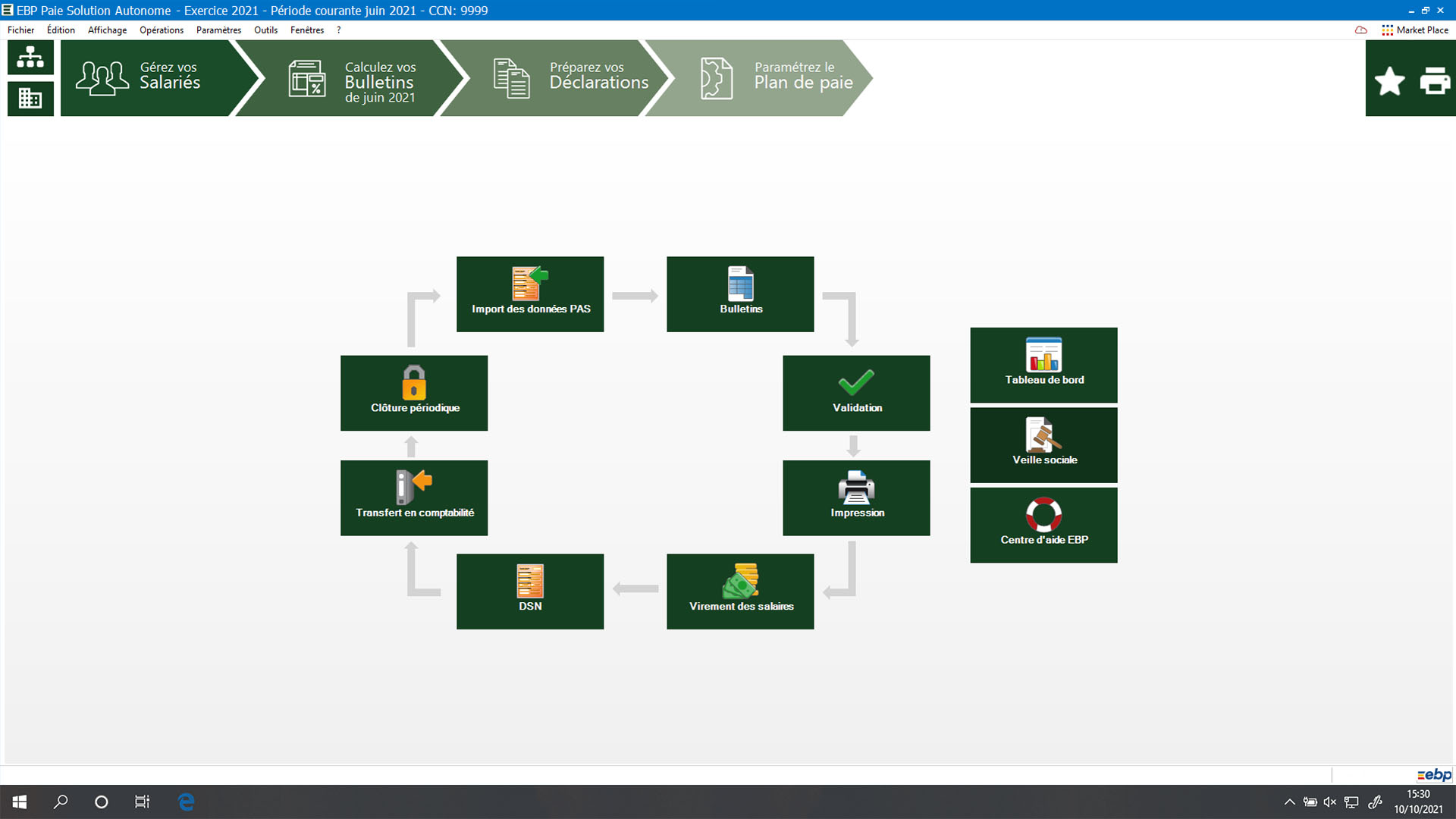The width and height of the screenshot is (1456, 819).
Task: Show hidden system tray icons
Action: [1289, 802]
